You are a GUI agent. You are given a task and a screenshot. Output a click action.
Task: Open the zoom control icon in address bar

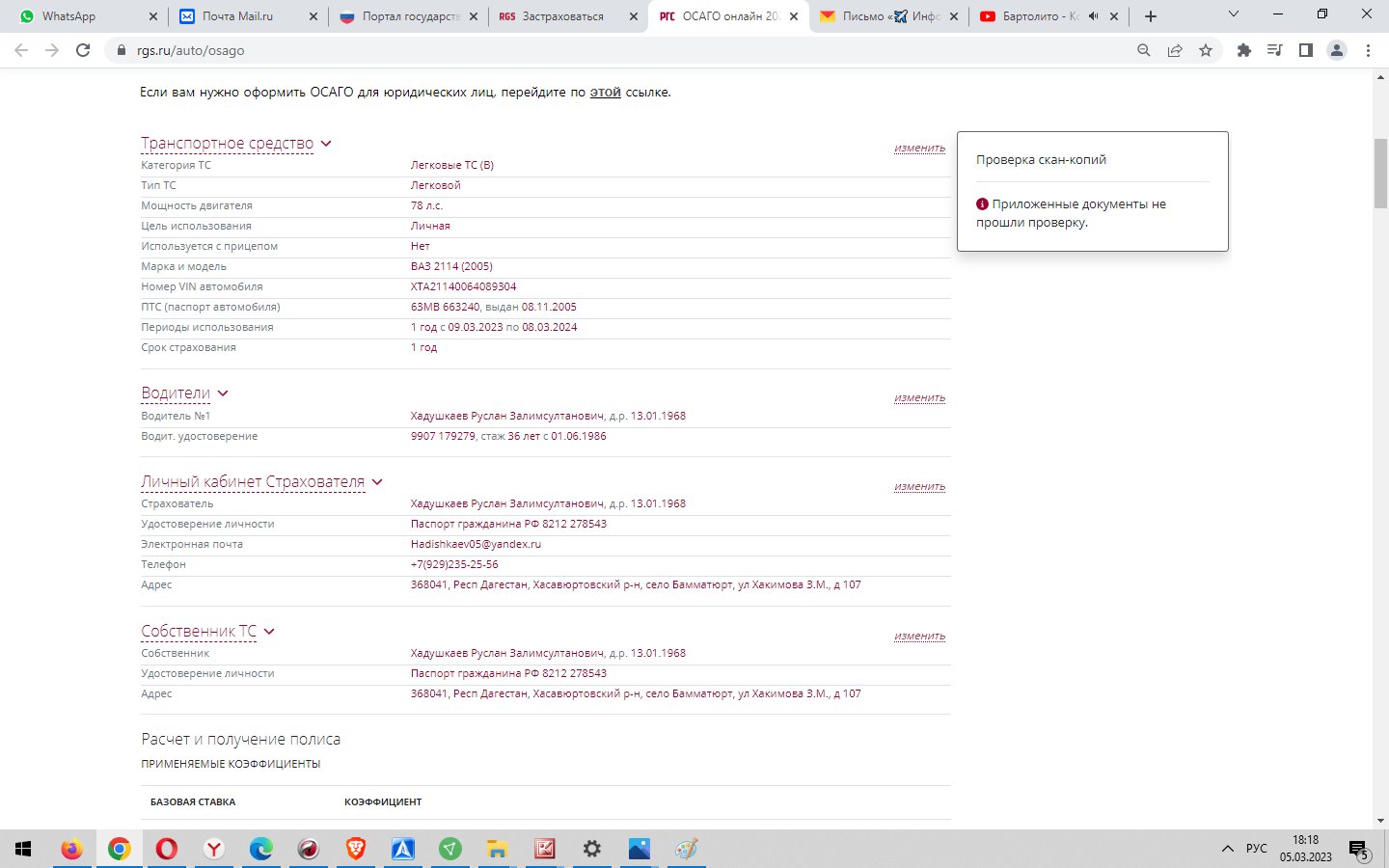(x=1144, y=50)
